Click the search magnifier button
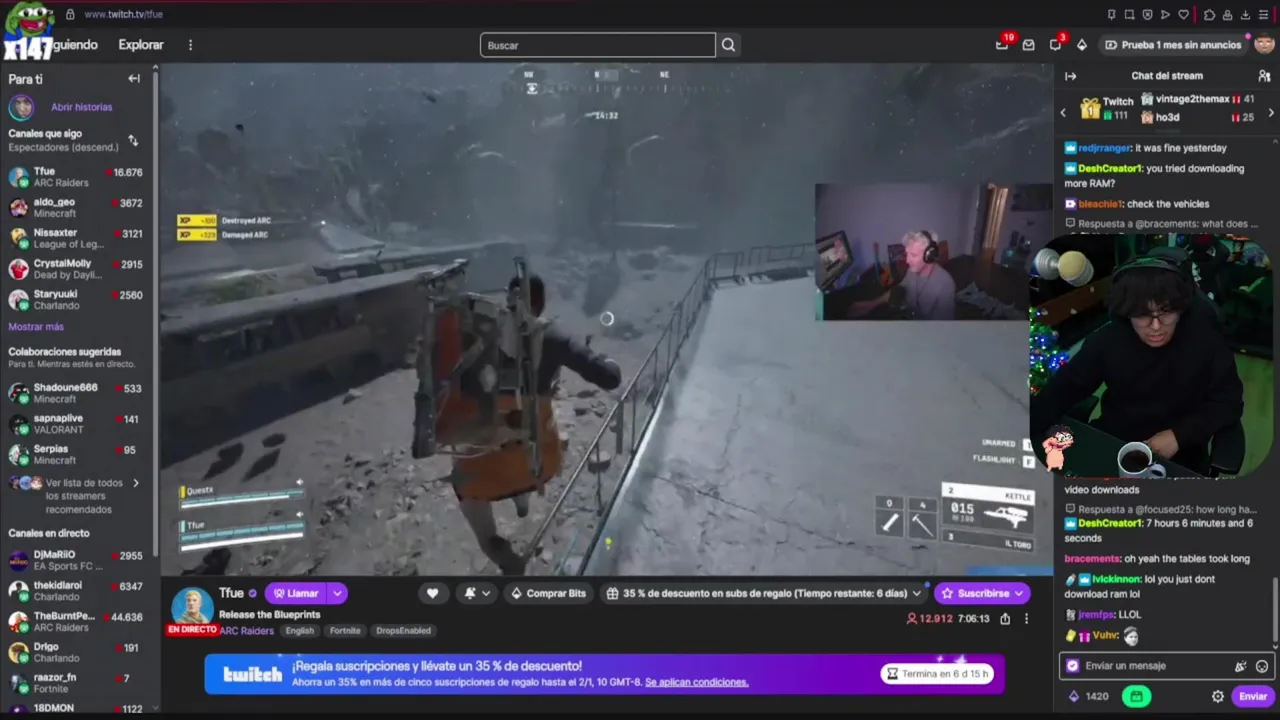The image size is (1280, 720). click(x=728, y=45)
